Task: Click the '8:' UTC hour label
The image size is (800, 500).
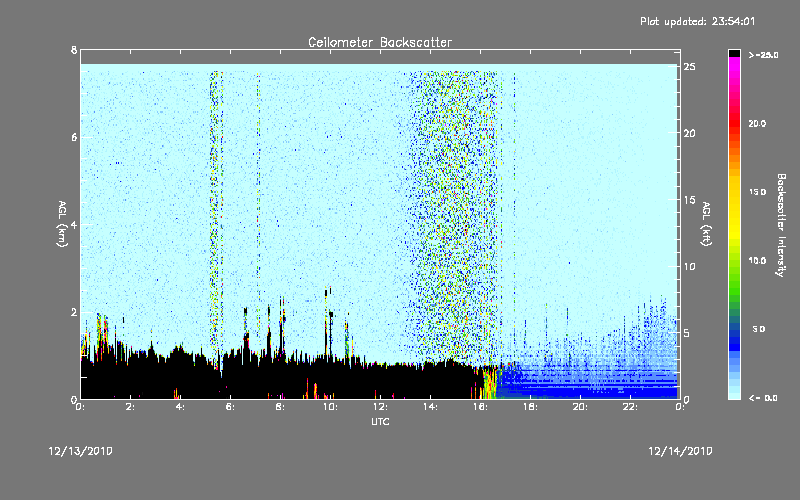Action: point(281,407)
